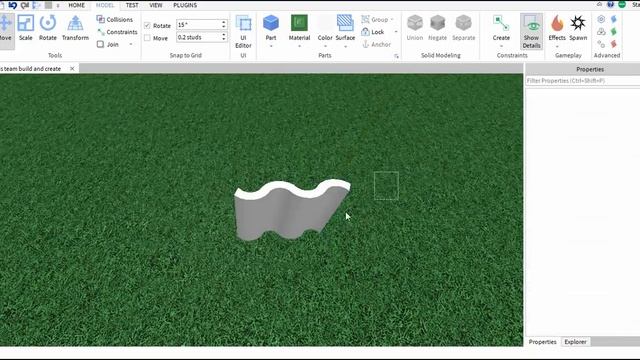The image size is (640, 360).
Task: Enable the Join checkbox
Action: pos(100,44)
